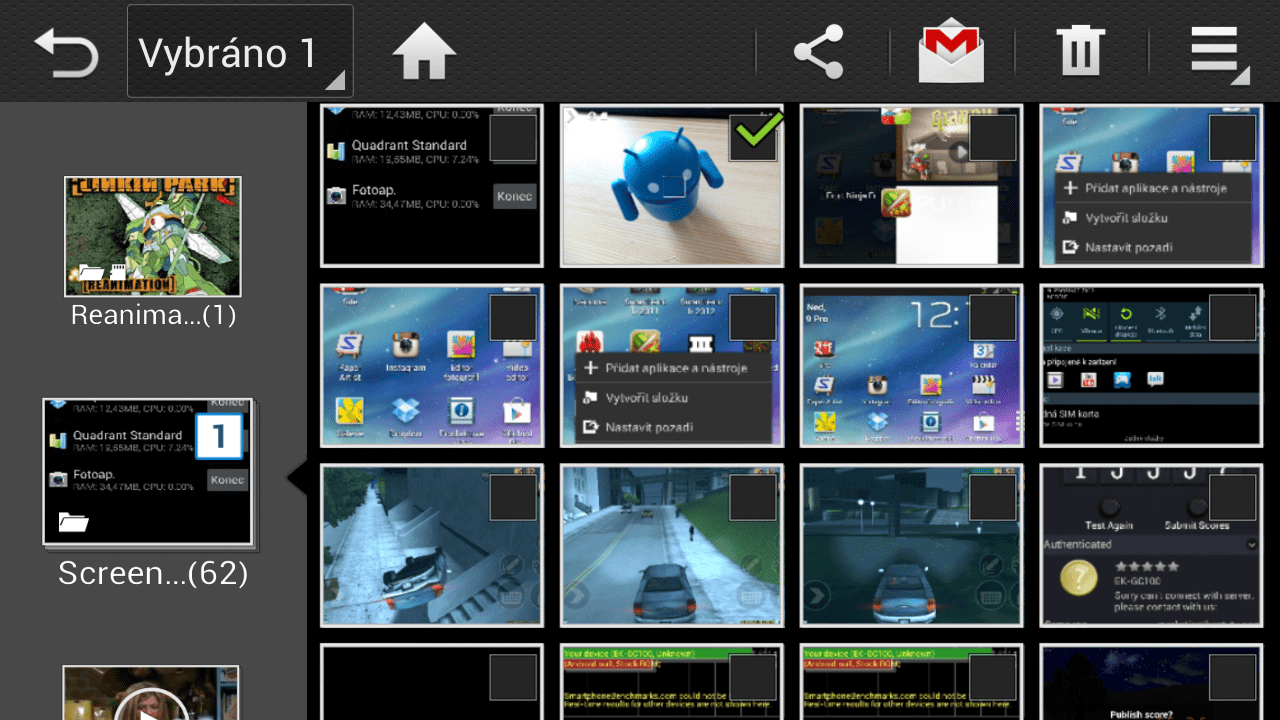Check the Fruit Ninja widget screenshot

993,137
